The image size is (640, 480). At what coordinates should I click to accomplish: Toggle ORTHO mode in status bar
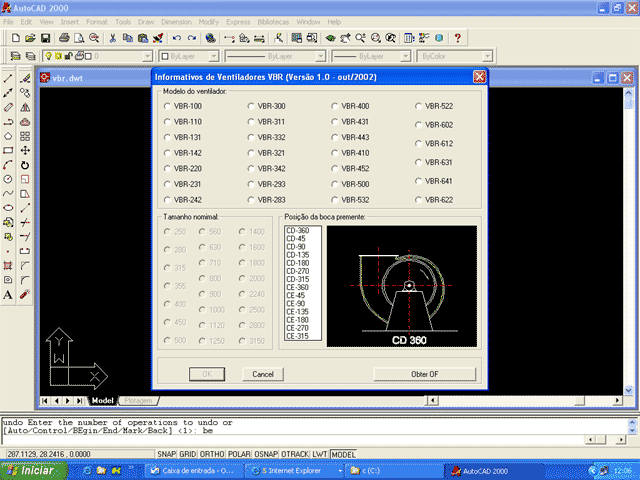click(213, 454)
